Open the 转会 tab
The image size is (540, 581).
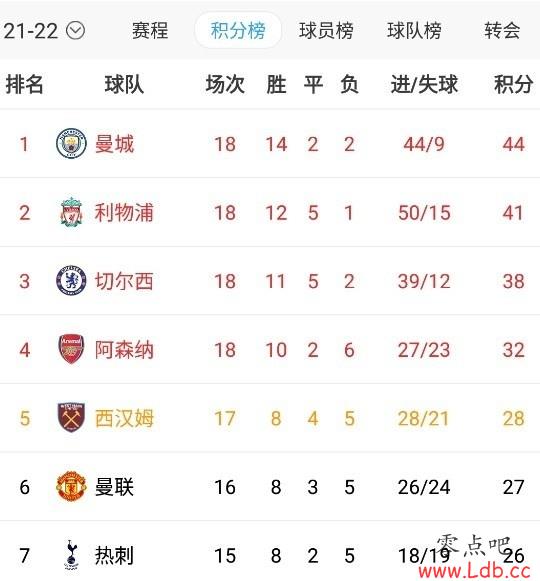click(502, 30)
